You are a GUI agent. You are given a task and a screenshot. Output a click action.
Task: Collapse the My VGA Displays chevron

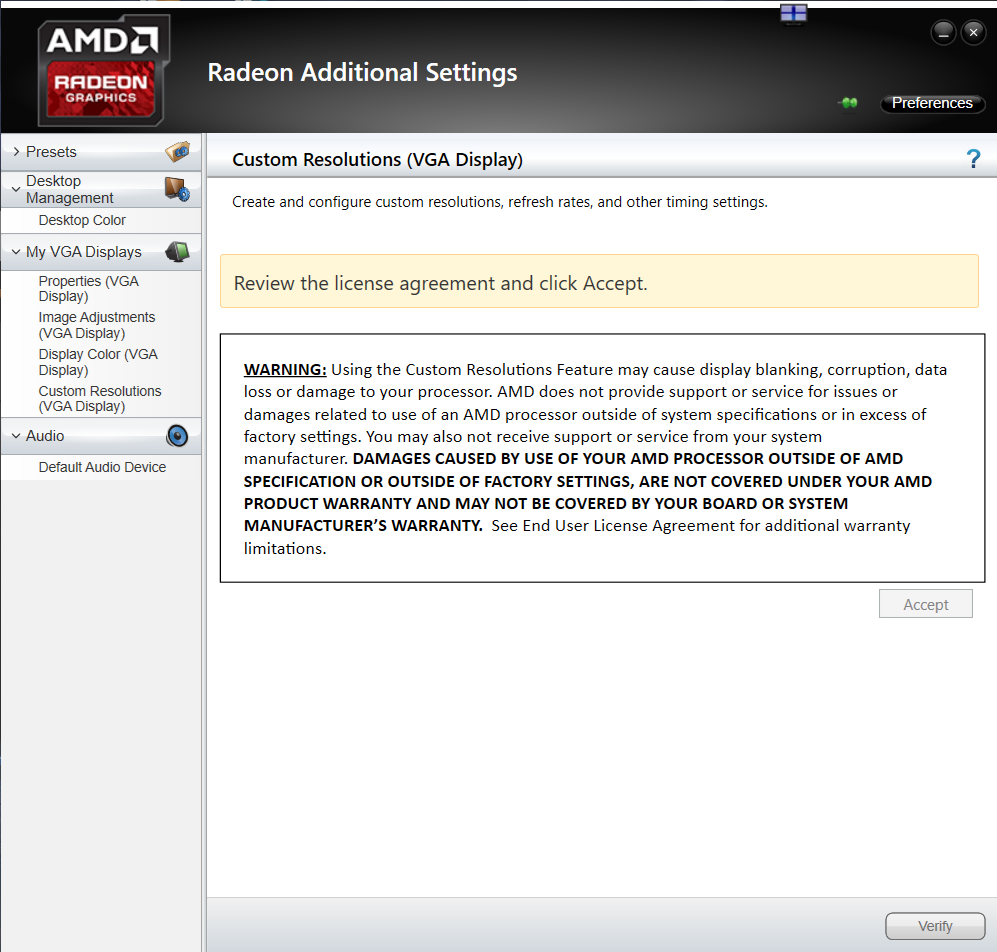coord(17,252)
